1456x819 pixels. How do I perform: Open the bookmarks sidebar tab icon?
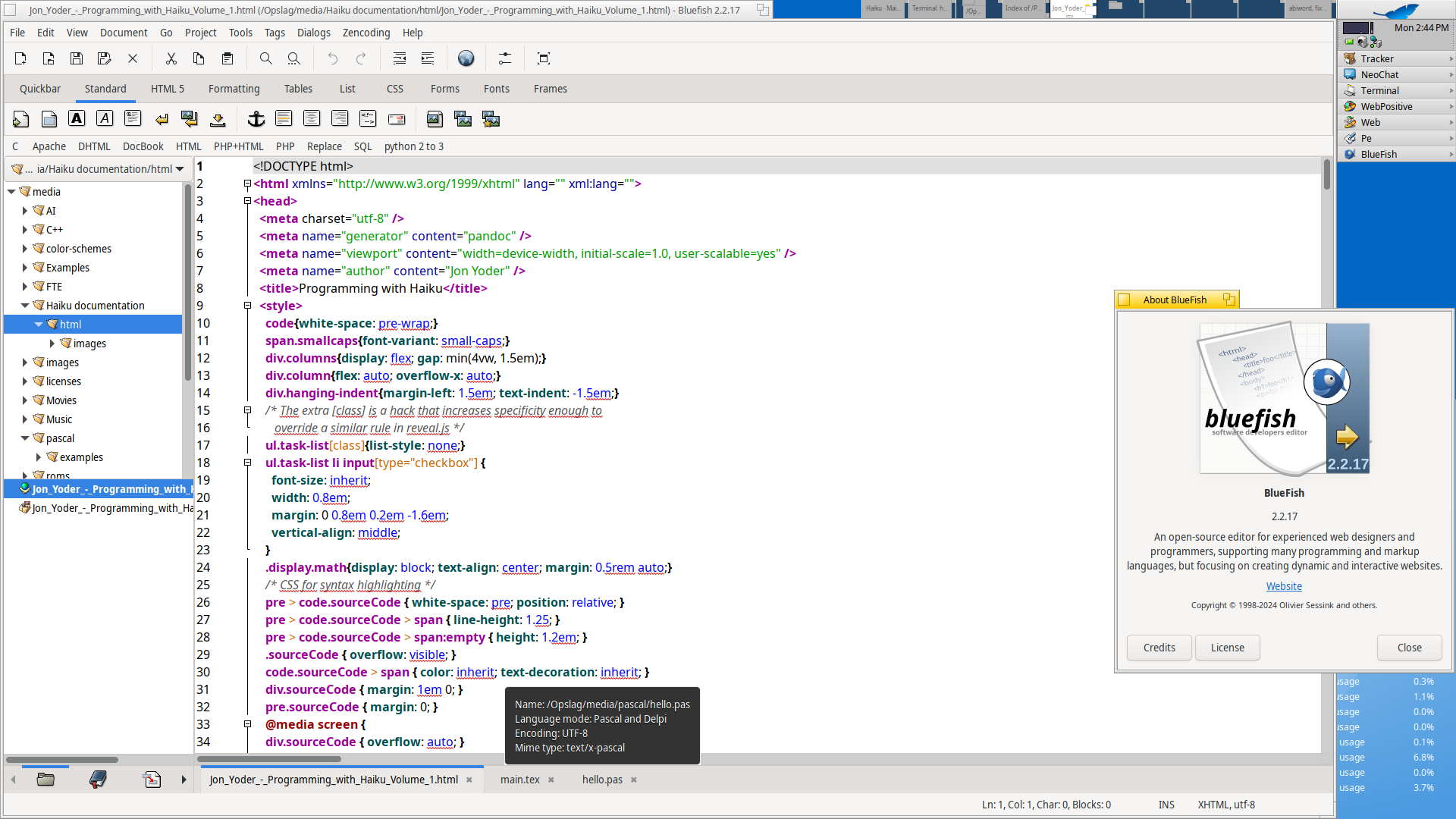click(x=98, y=780)
